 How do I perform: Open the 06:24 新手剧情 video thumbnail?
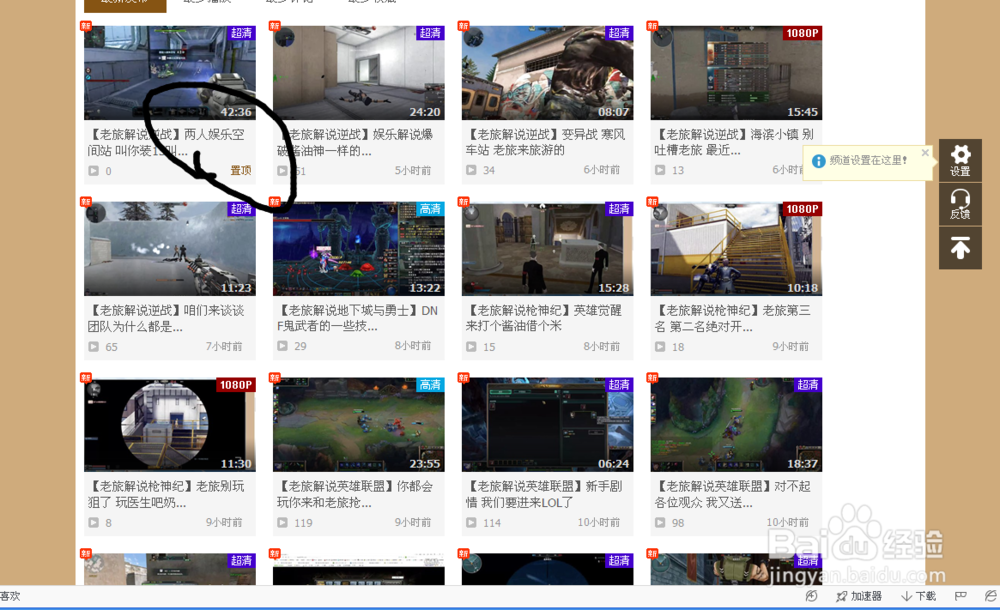tap(547, 425)
